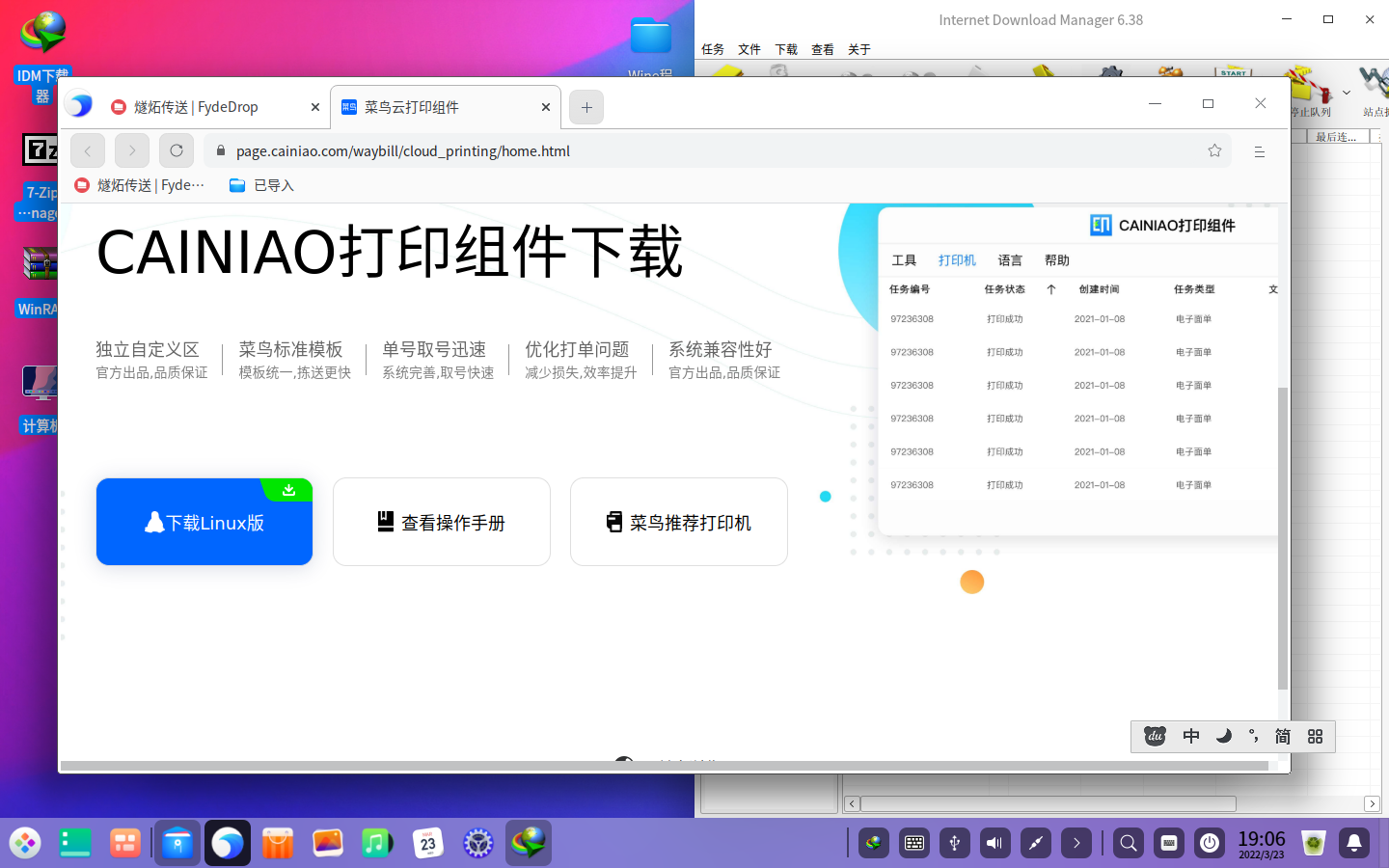Image resolution: width=1389 pixels, height=868 pixels.
Task: Open the 燧炻传送 bookmark in bookmarks bar
Action: (x=140, y=185)
